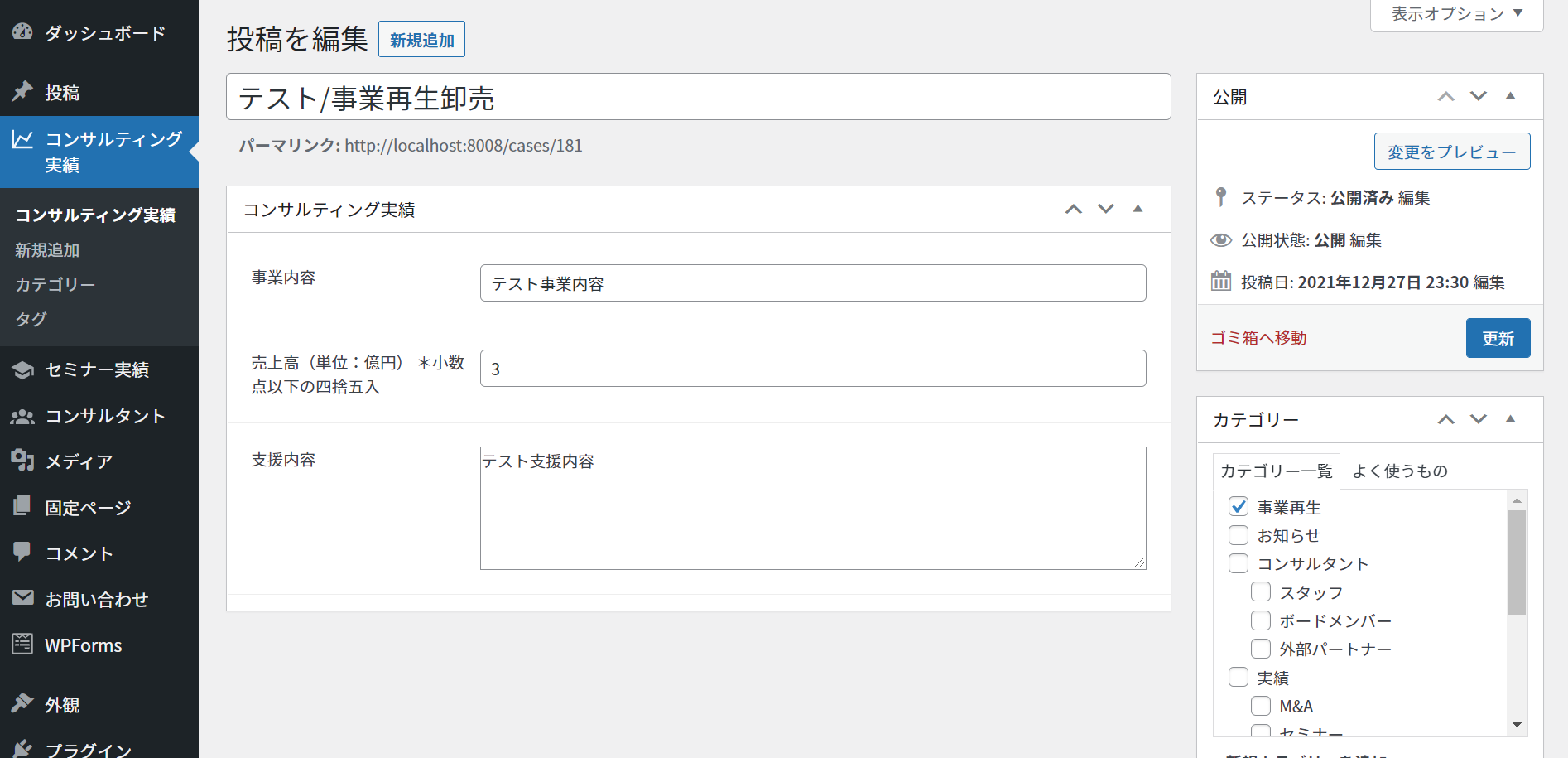1568x758 pixels.
Task: Open the ダッシュボード menu
Action: click(x=99, y=32)
